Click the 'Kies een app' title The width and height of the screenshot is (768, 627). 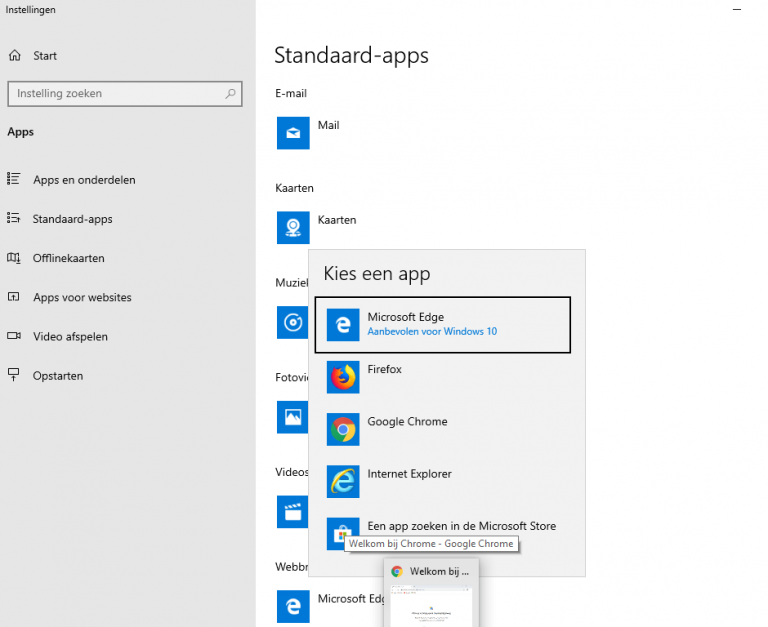(377, 274)
